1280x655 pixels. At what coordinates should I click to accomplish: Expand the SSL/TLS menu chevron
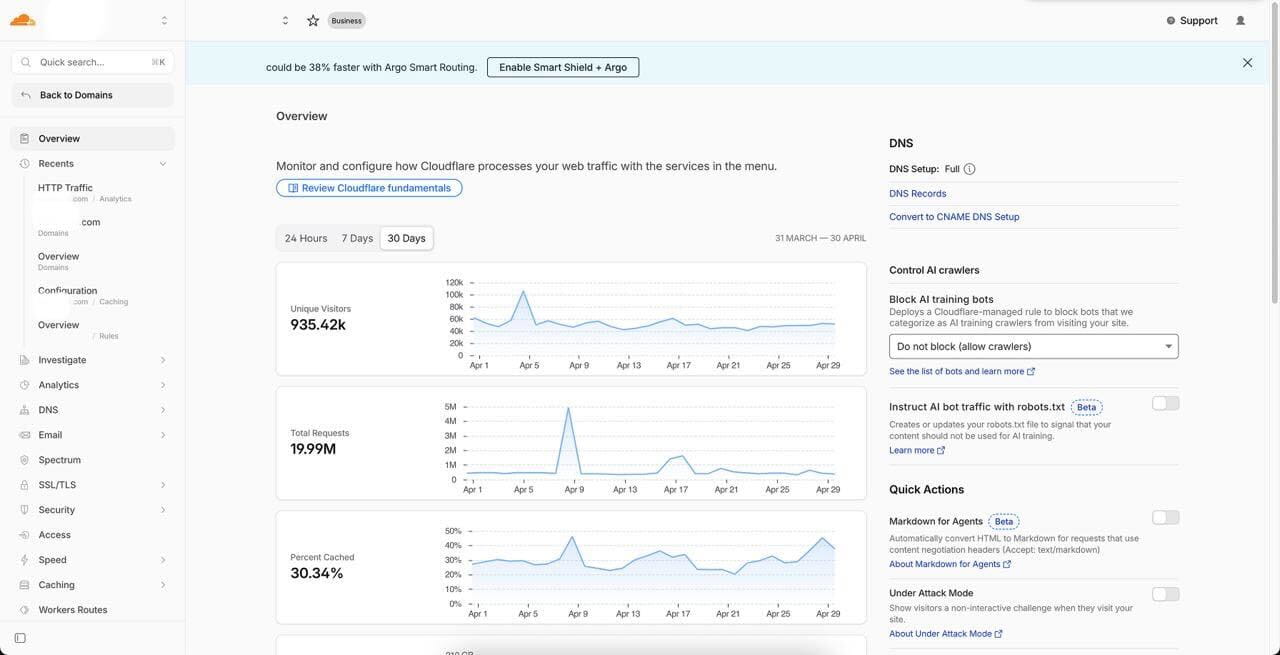point(163,485)
